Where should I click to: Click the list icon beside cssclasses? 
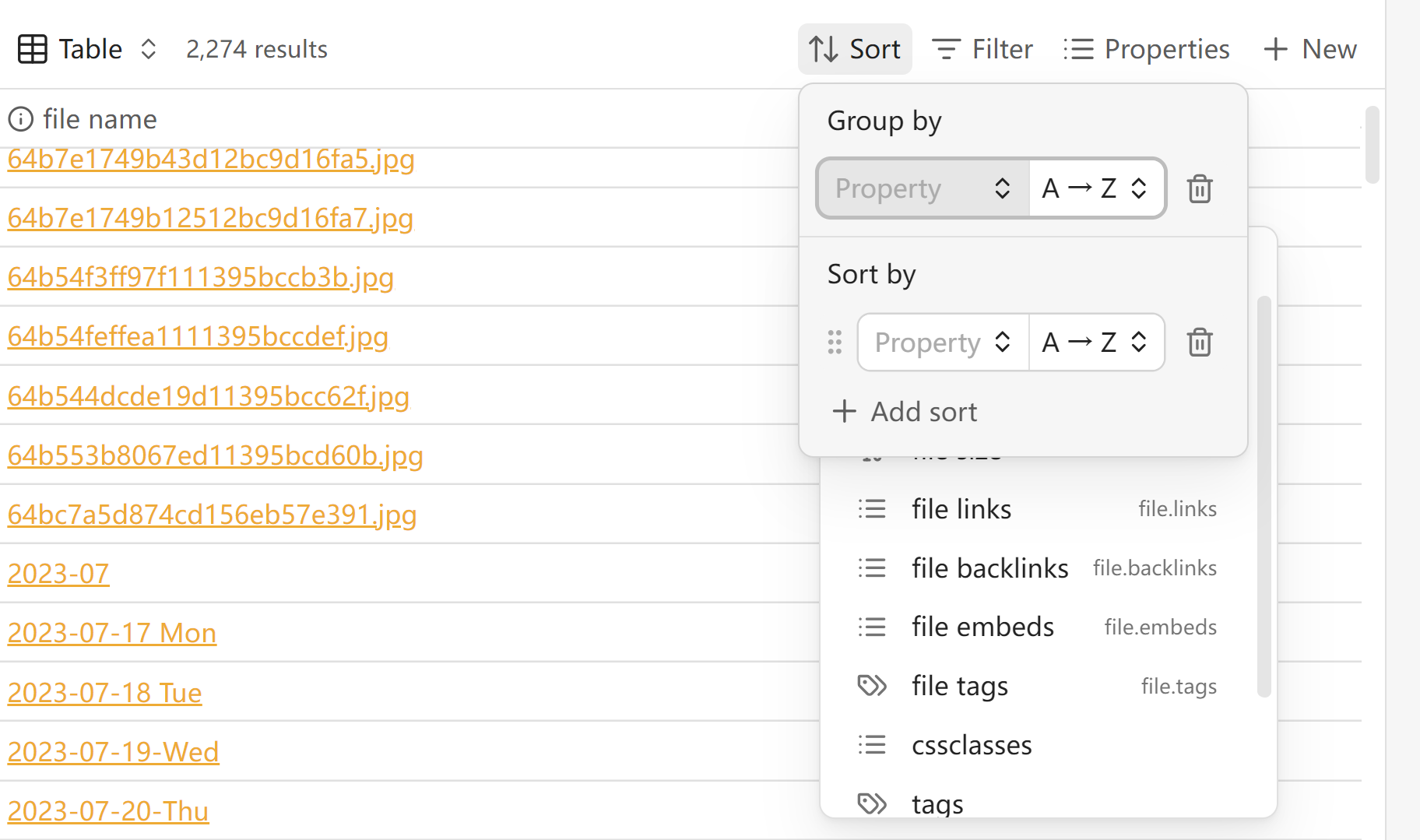pos(872,745)
